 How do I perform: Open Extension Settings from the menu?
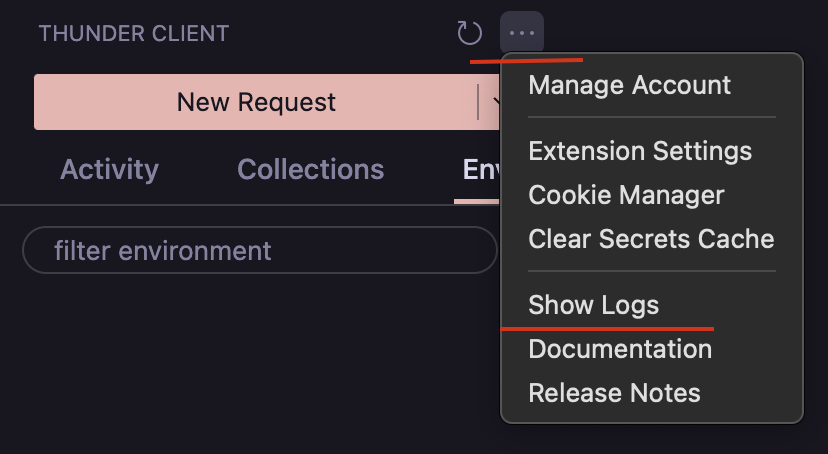pos(640,151)
